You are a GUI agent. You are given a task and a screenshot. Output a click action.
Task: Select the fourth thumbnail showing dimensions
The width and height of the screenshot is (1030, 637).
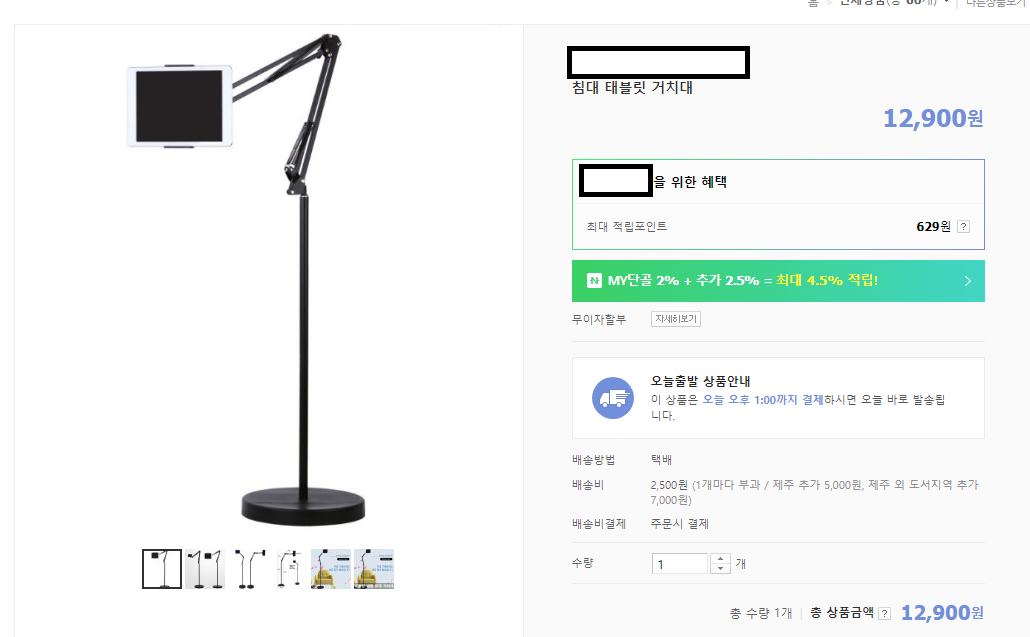pos(289,568)
